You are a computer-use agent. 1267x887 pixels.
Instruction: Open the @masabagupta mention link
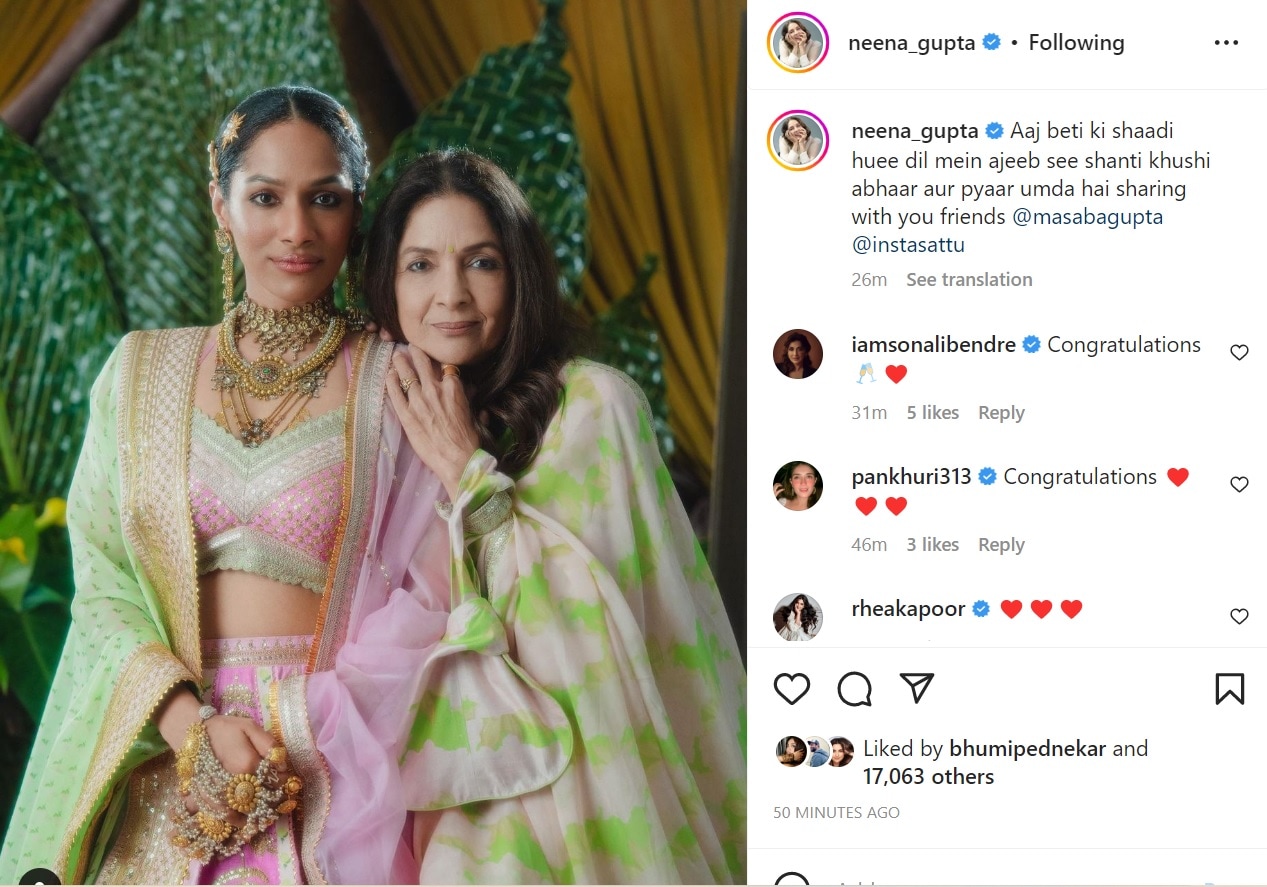pyautogui.click(x=1088, y=217)
